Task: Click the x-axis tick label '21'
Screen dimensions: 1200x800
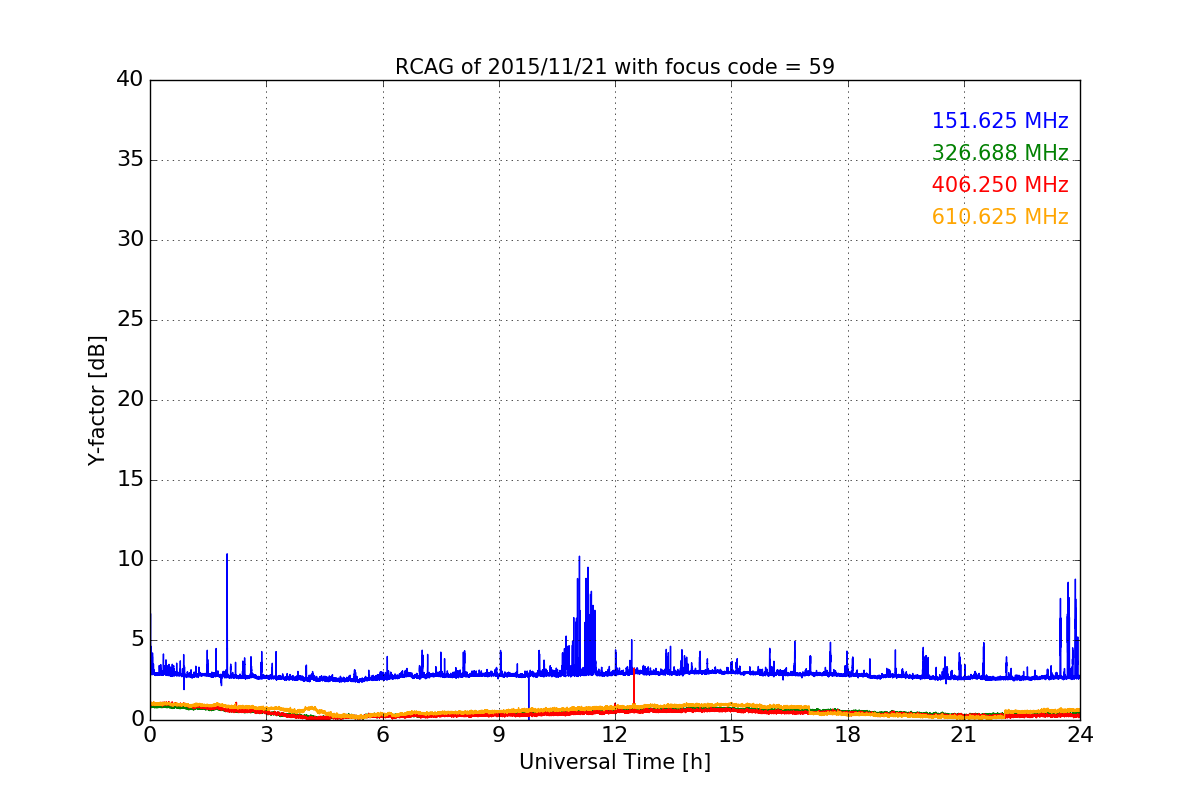Action: tap(964, 734)
